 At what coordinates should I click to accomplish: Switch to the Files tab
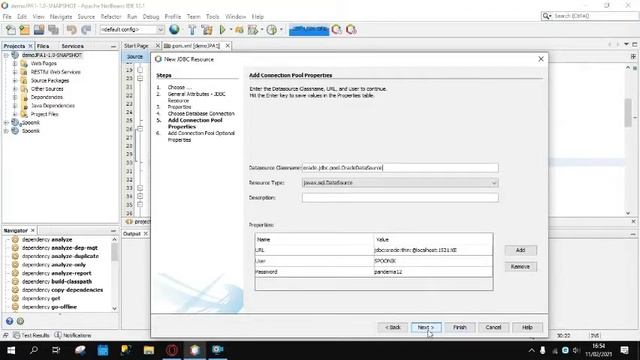(43, 46)
